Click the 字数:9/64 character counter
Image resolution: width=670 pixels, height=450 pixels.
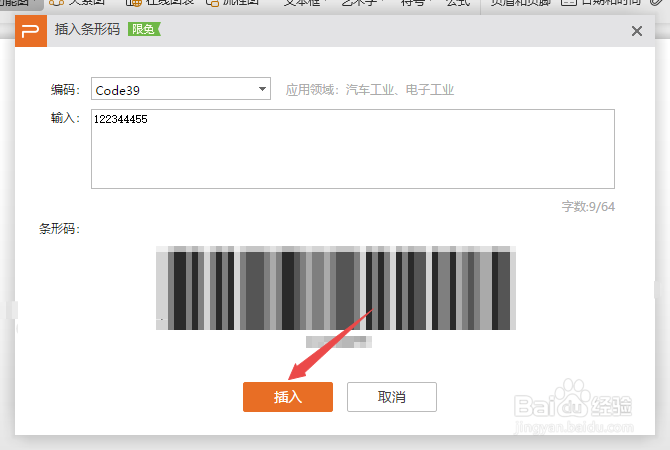click(x=588, y=207)
